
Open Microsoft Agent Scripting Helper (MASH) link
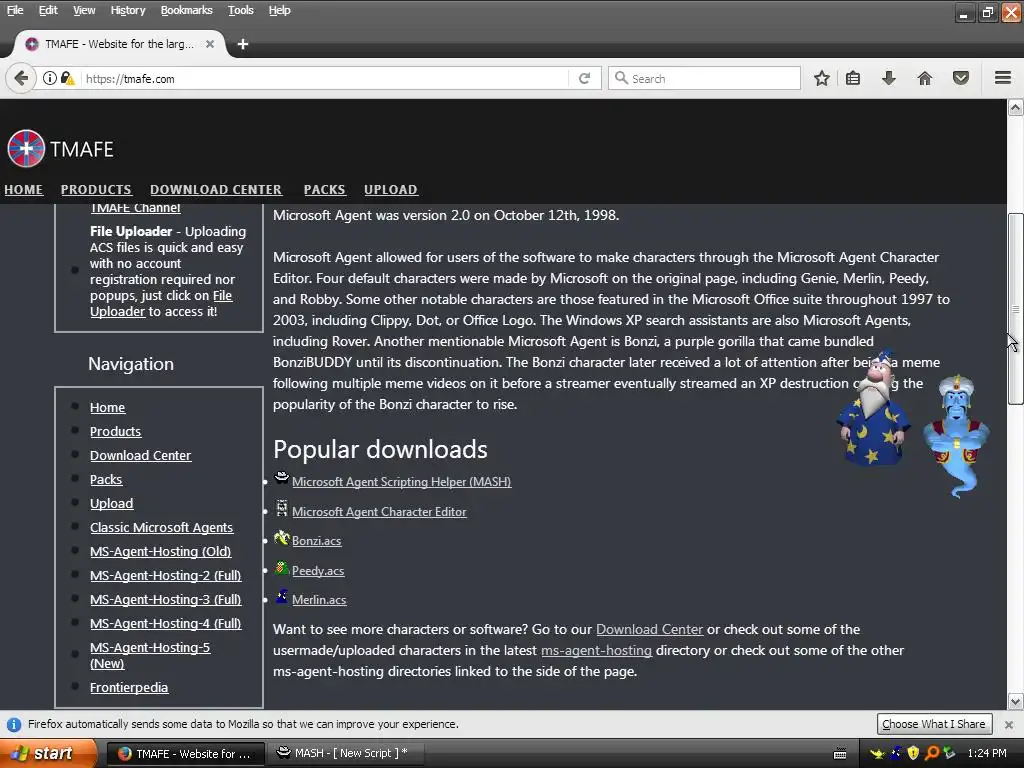click(x=402, y=481)
